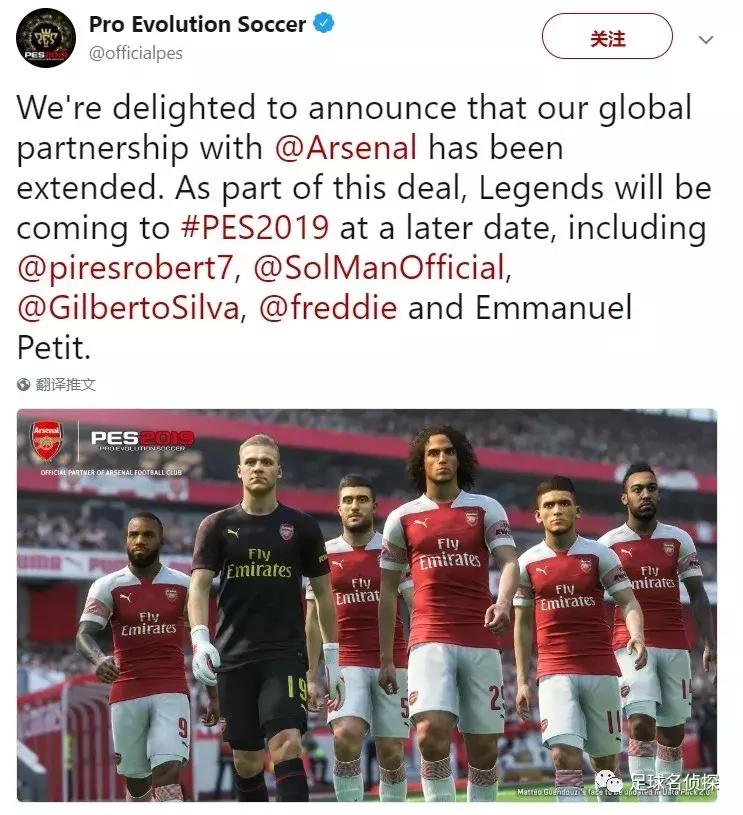Open the @piresrobert7 profile link
The width and height of the screenshot is (743, 815).
click(125, 268)
